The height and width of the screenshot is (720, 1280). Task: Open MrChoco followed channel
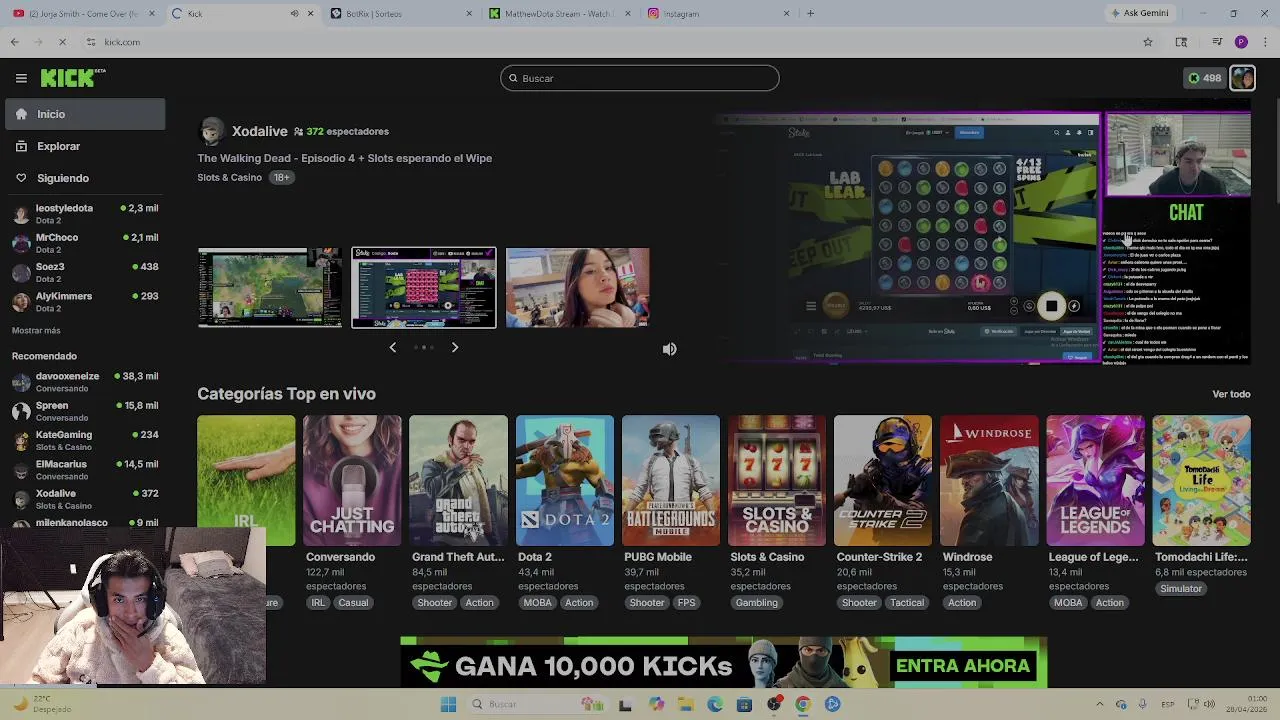point(84,243)
